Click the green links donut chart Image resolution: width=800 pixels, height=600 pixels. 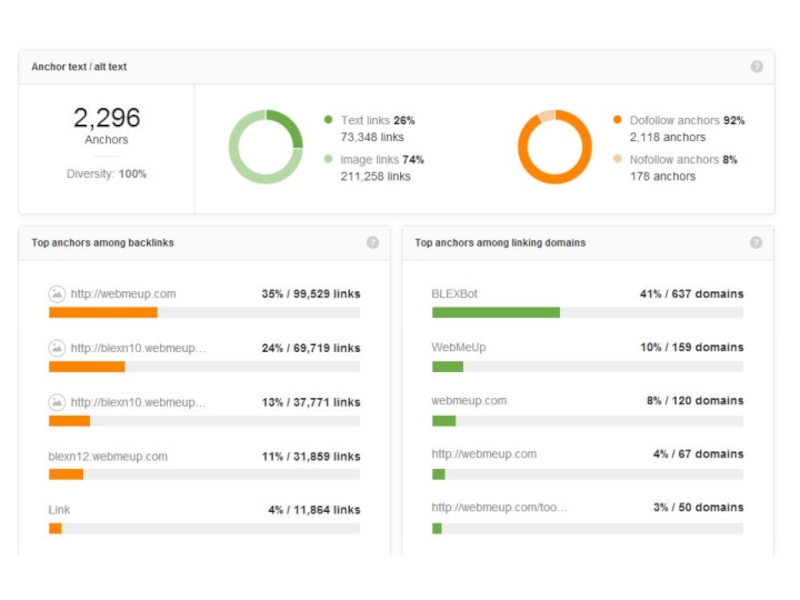point(265,147)
